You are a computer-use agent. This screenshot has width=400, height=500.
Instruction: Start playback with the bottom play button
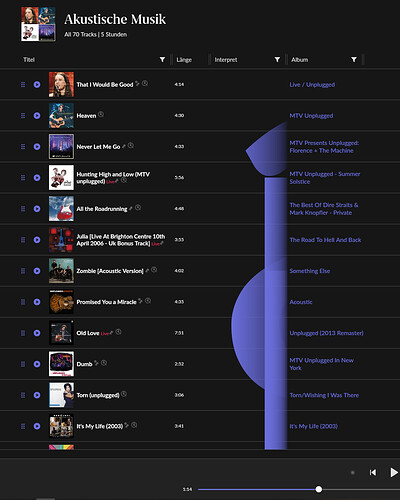click(x=394, y=472)
